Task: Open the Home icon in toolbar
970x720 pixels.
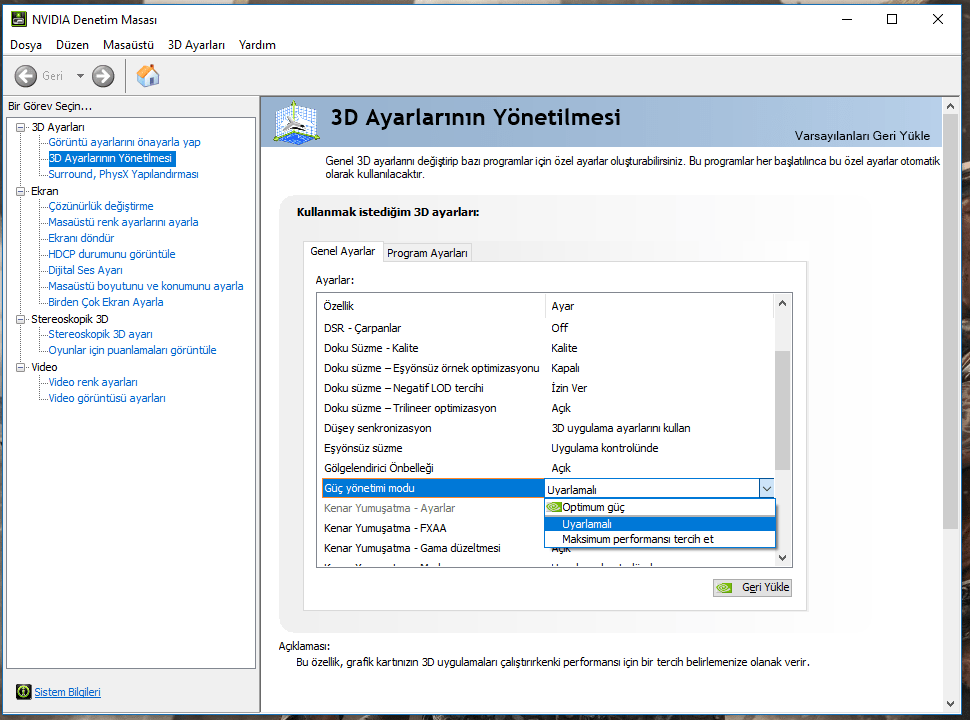Action: 148,75
